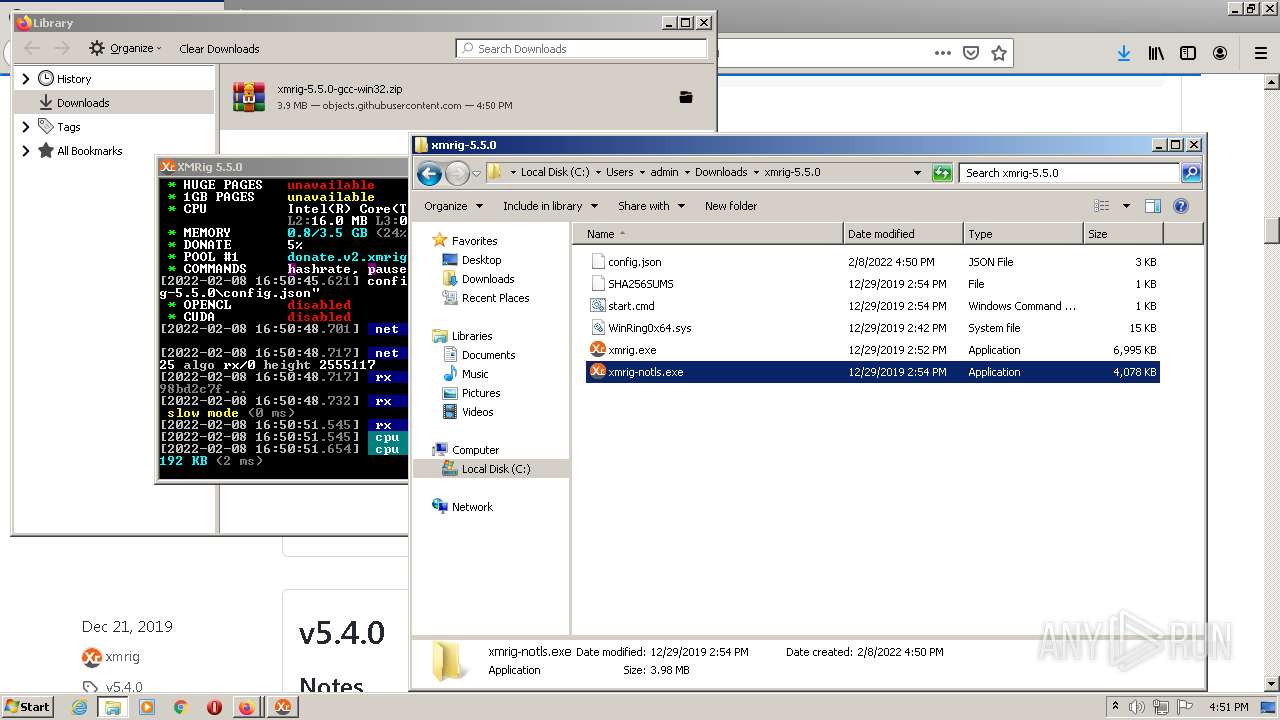The width and height of the screenshot is (1280, 720).
Task: Open recent pages dropdown next to forward button
Action: [476, 173]
